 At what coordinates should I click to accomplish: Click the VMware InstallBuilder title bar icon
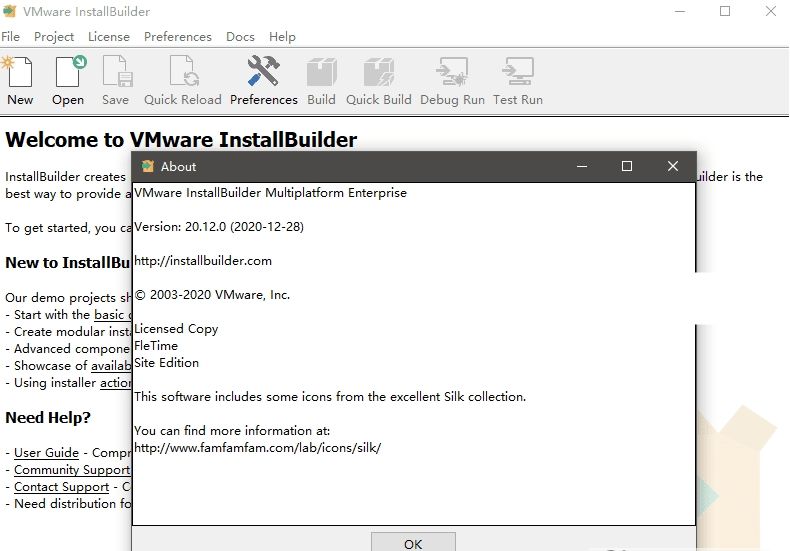pyautogui.click(x=10, y=11)
